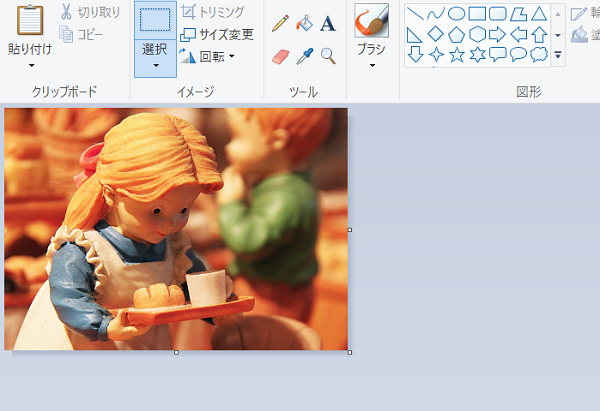Screen dimensions: 600x411
Task: Select the Left arrow shape
Action: pos(518,35)
